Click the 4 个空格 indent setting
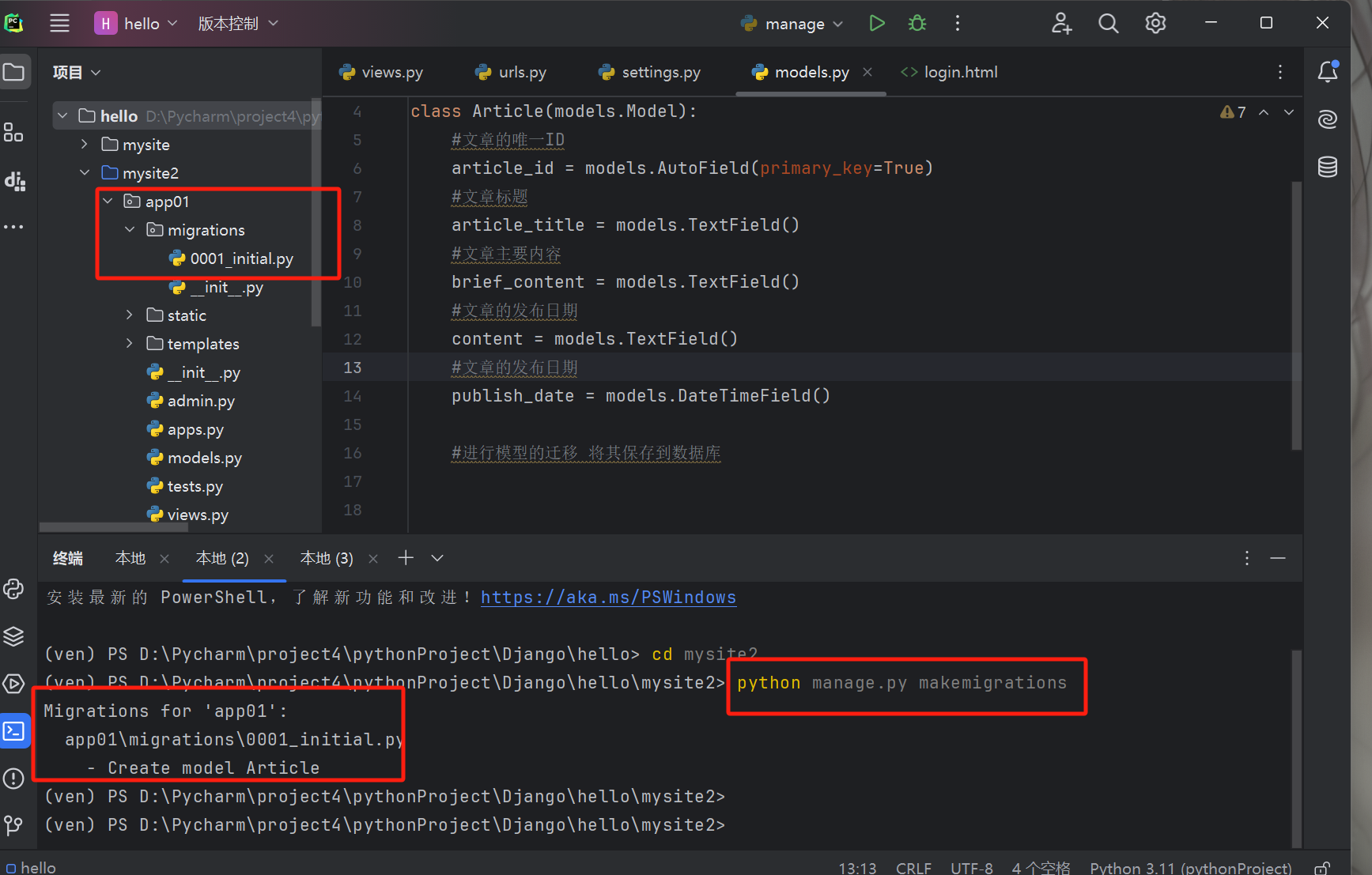Image resolution: width=1372 pixels, height=875 pixels. 1041,868
